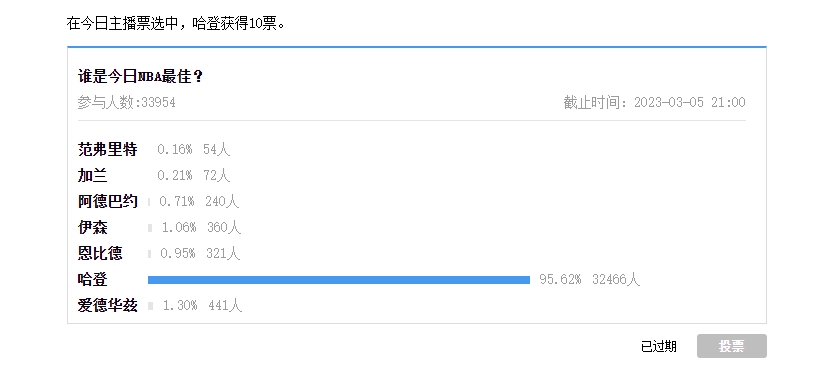Select the 加兰 poll option
The image size is (823, 376).
point(93,175)
